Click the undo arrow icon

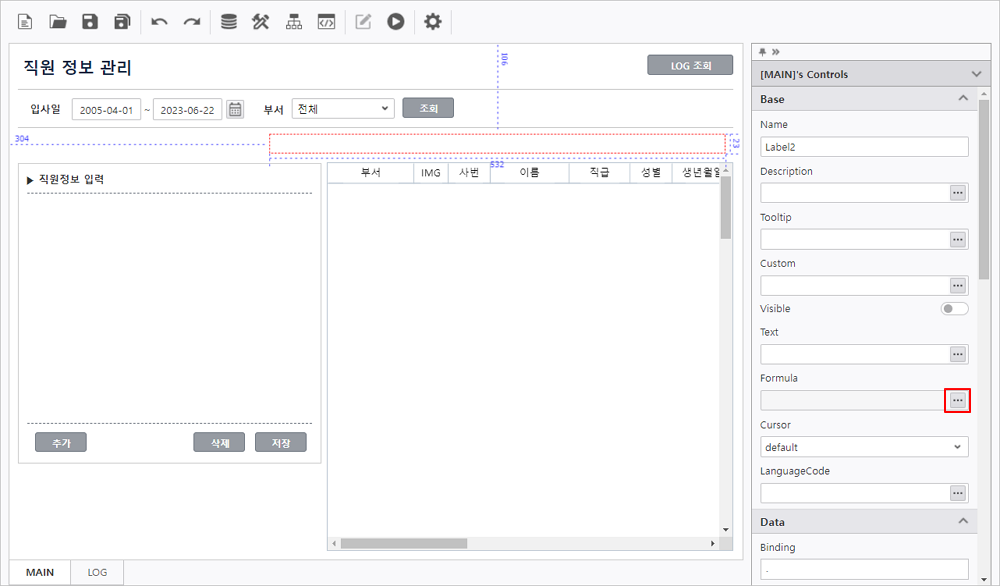[159, 21]
